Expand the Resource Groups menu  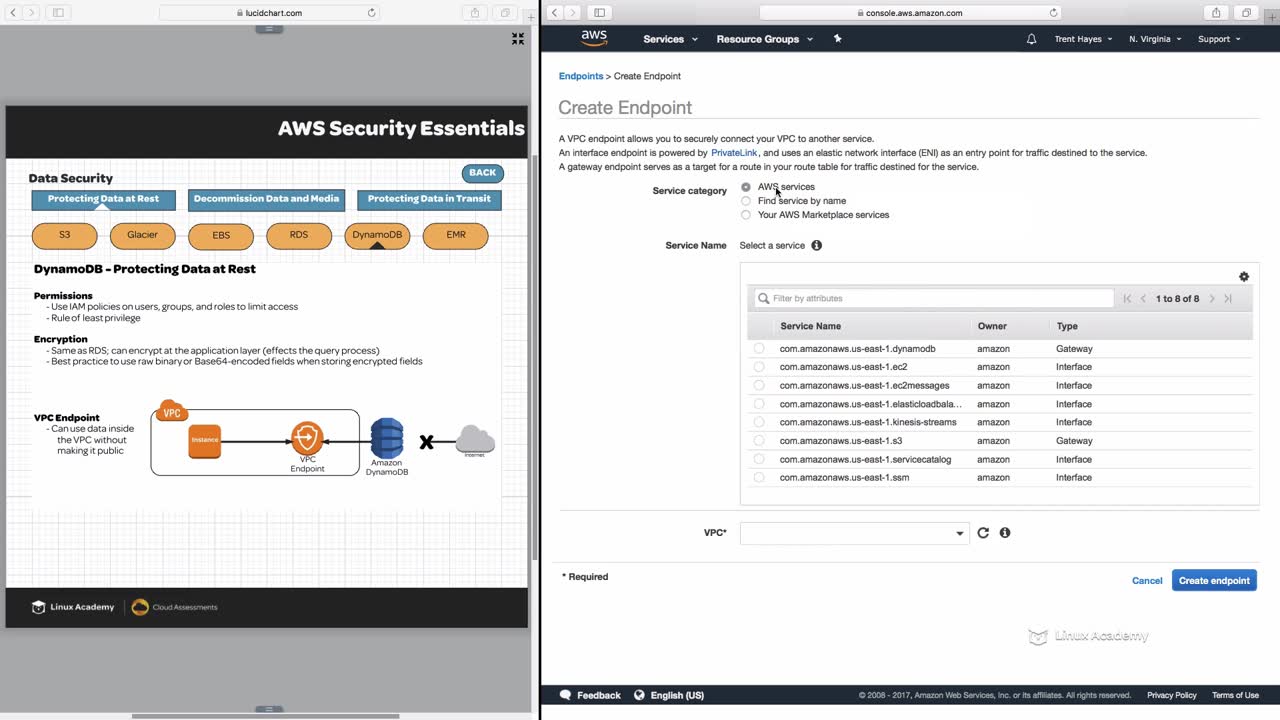click(x=765, y=39)
